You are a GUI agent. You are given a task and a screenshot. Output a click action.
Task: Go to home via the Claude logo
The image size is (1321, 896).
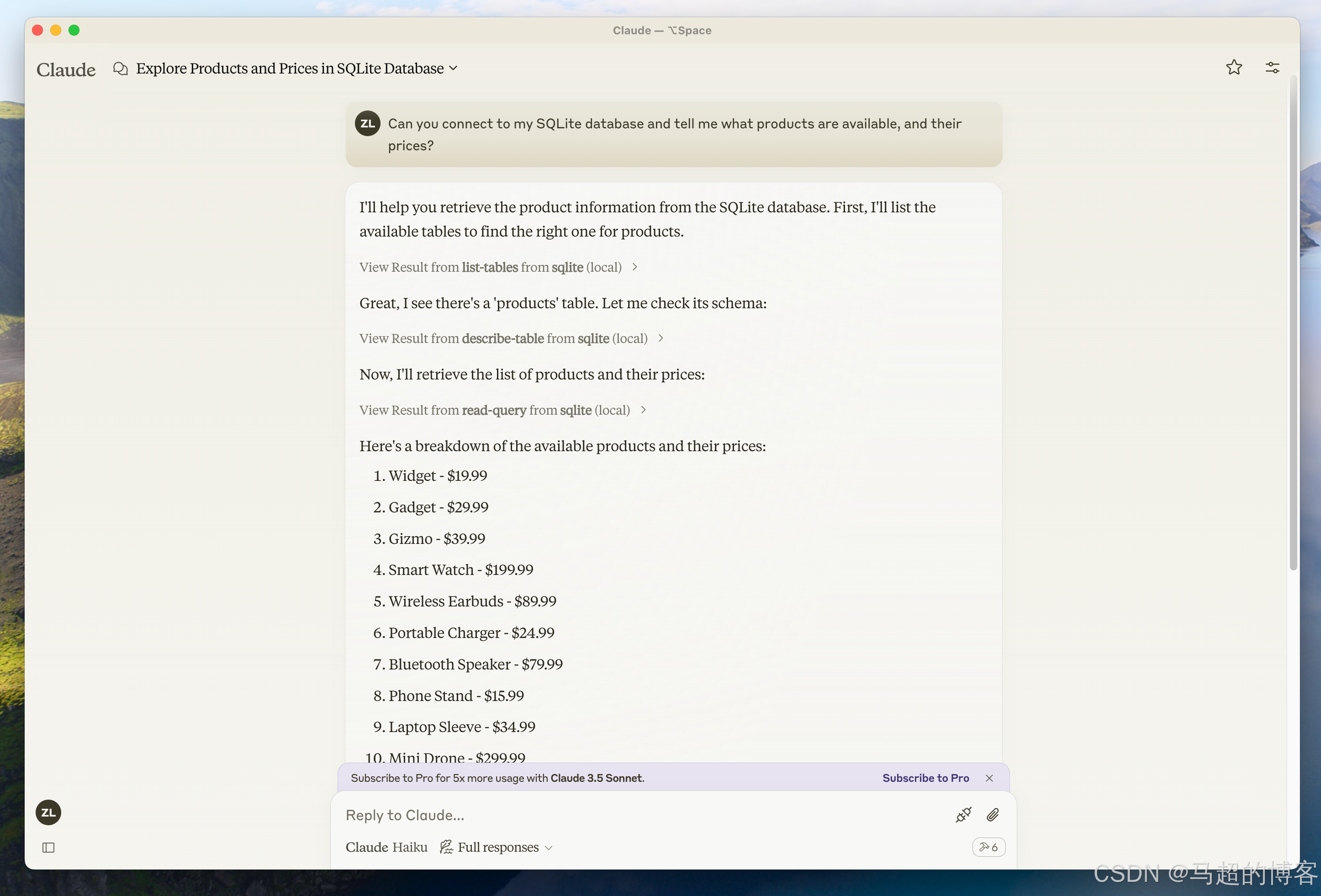pos(66,69)
